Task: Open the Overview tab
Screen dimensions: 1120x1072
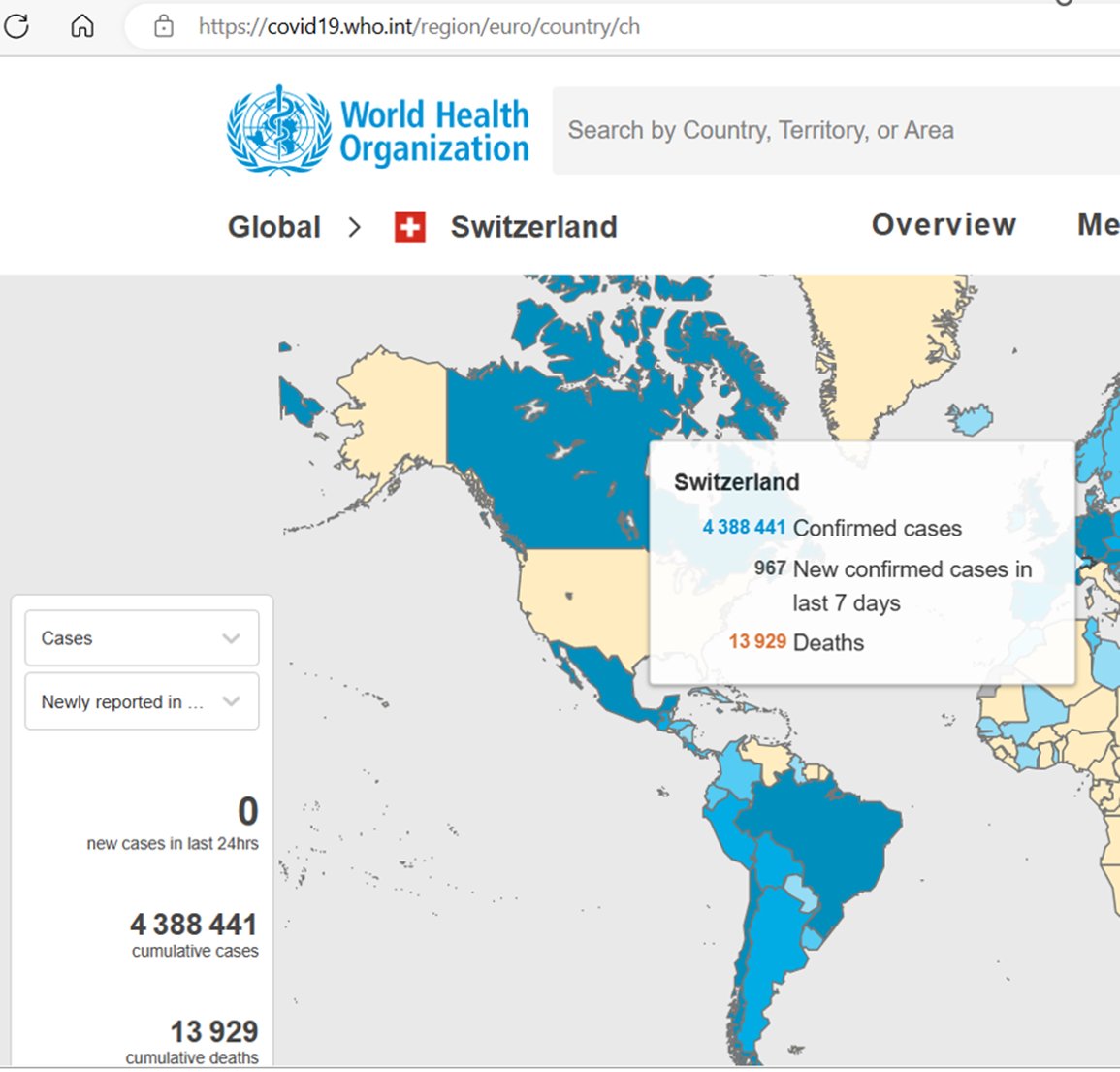Action: [944, 224]
